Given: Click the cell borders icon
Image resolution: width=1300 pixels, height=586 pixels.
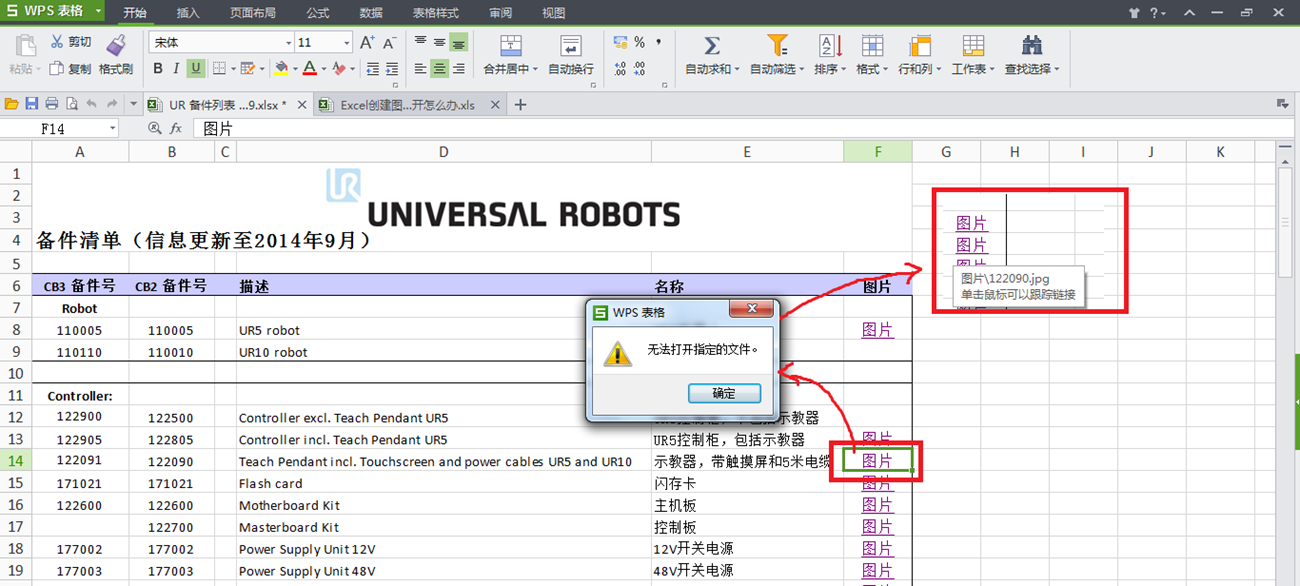Looking at the screenshot, I should [x=219, y=69].
